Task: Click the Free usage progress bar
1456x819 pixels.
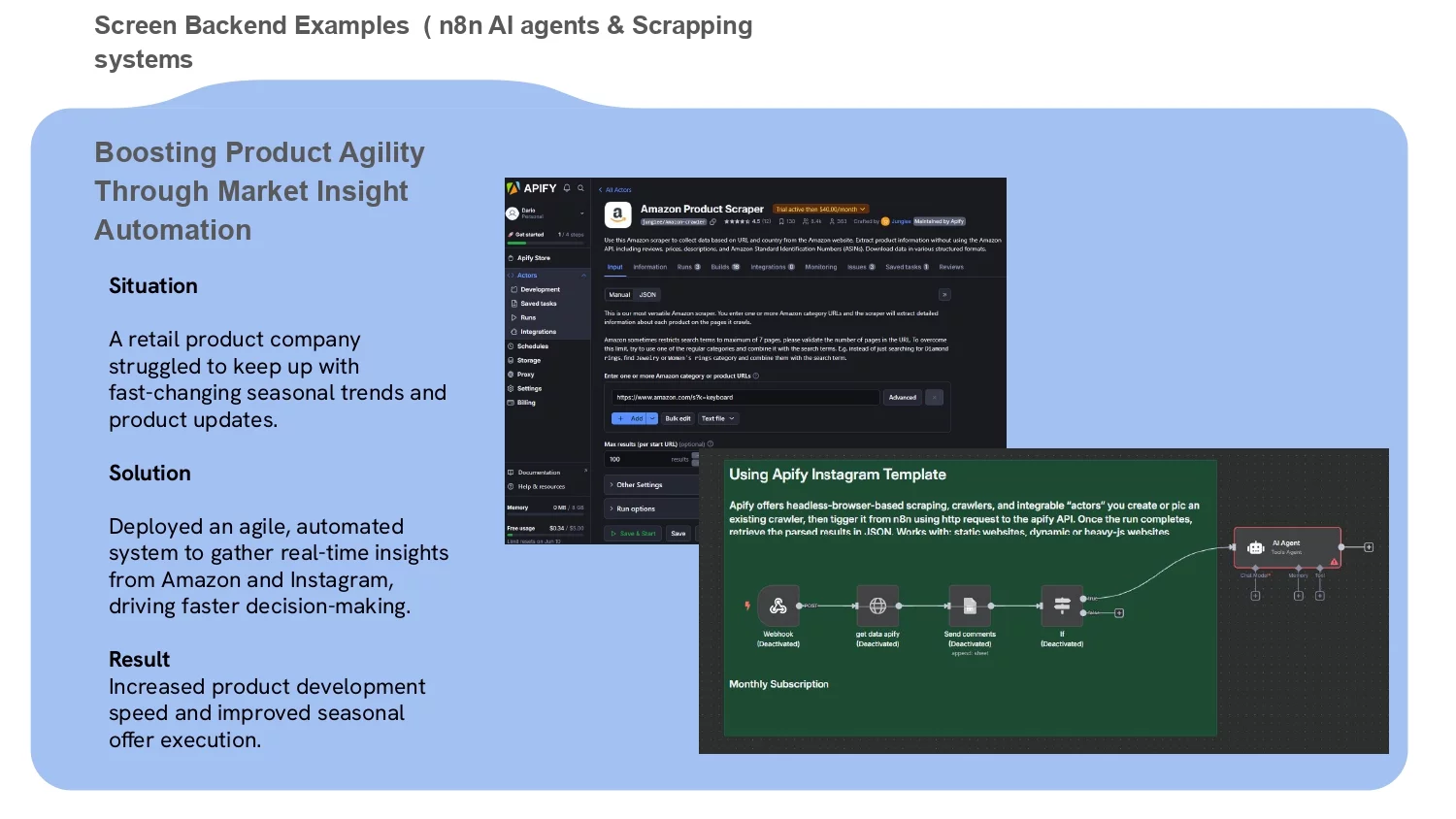Action: [546, 535]
